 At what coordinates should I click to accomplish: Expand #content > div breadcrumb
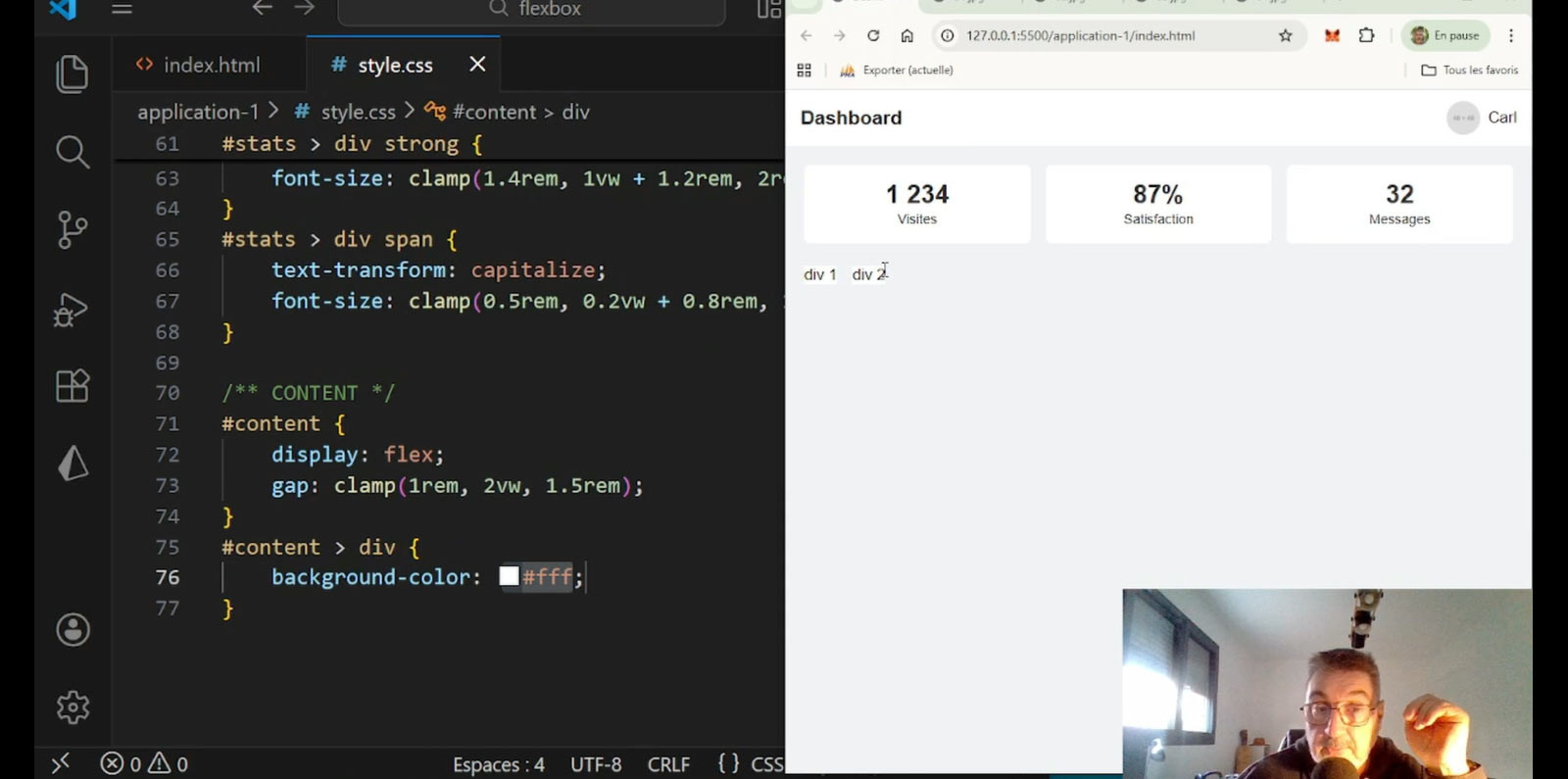pos(519,112)
